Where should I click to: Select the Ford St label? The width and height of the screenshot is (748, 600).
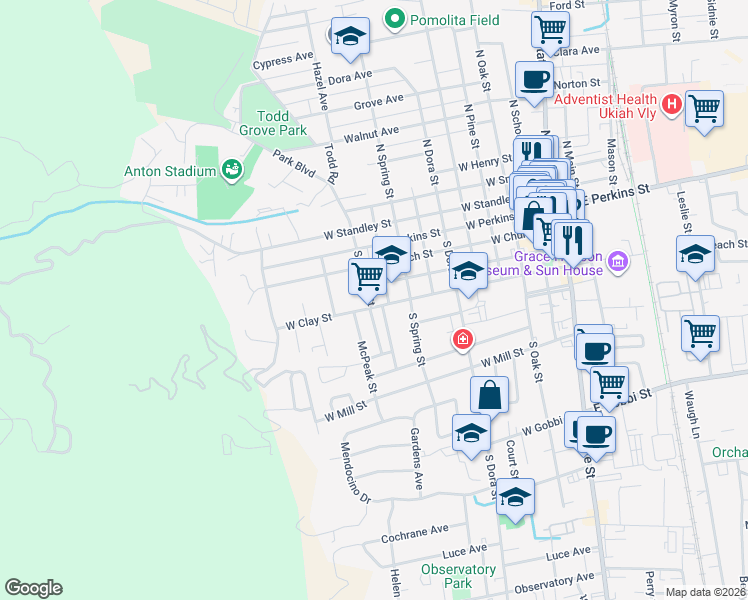coord(567,5)
